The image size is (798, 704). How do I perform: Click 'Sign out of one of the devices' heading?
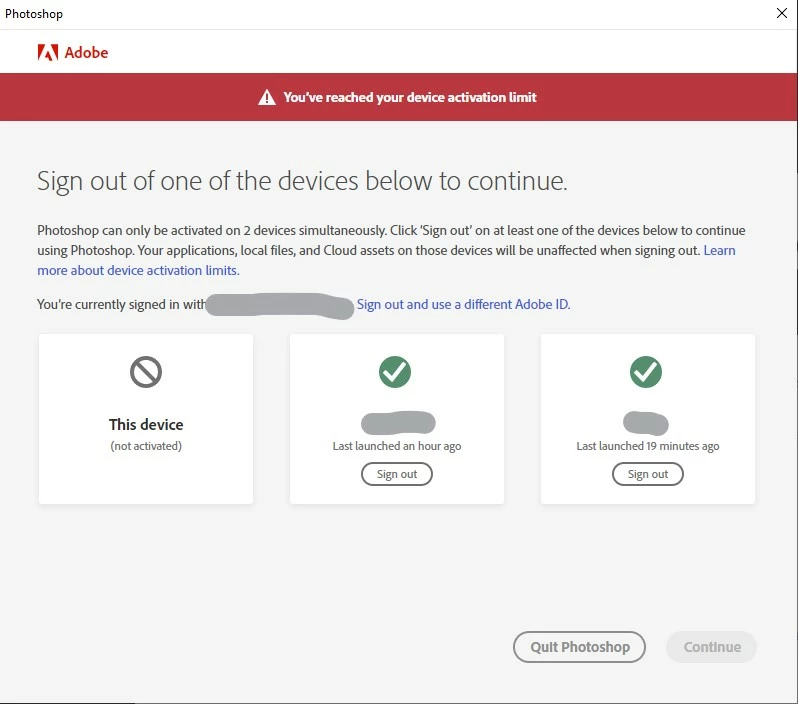point(302,181)
